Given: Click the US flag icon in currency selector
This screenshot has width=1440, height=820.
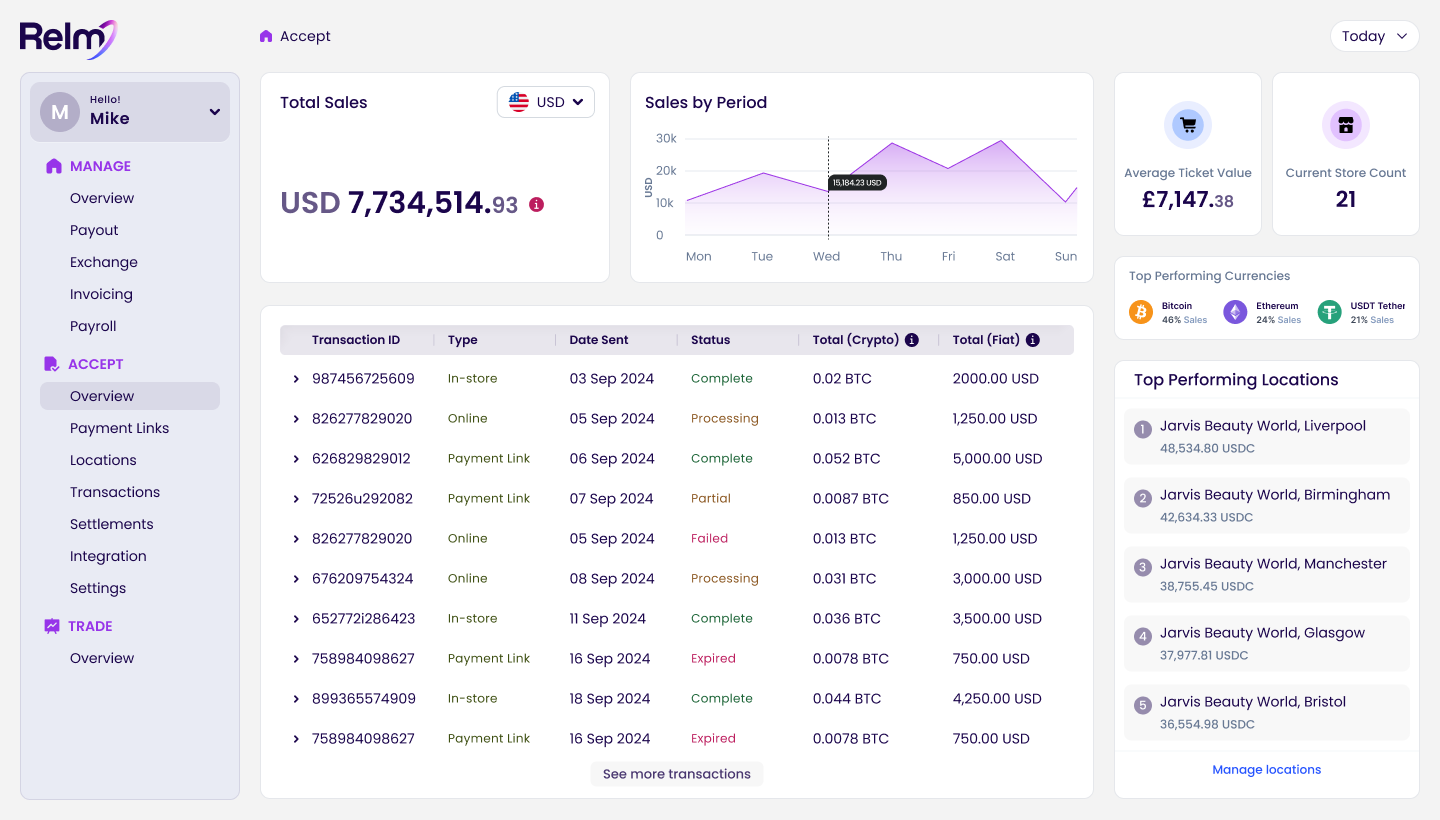Looking at the screenshot, I should [x=519, y=102].
